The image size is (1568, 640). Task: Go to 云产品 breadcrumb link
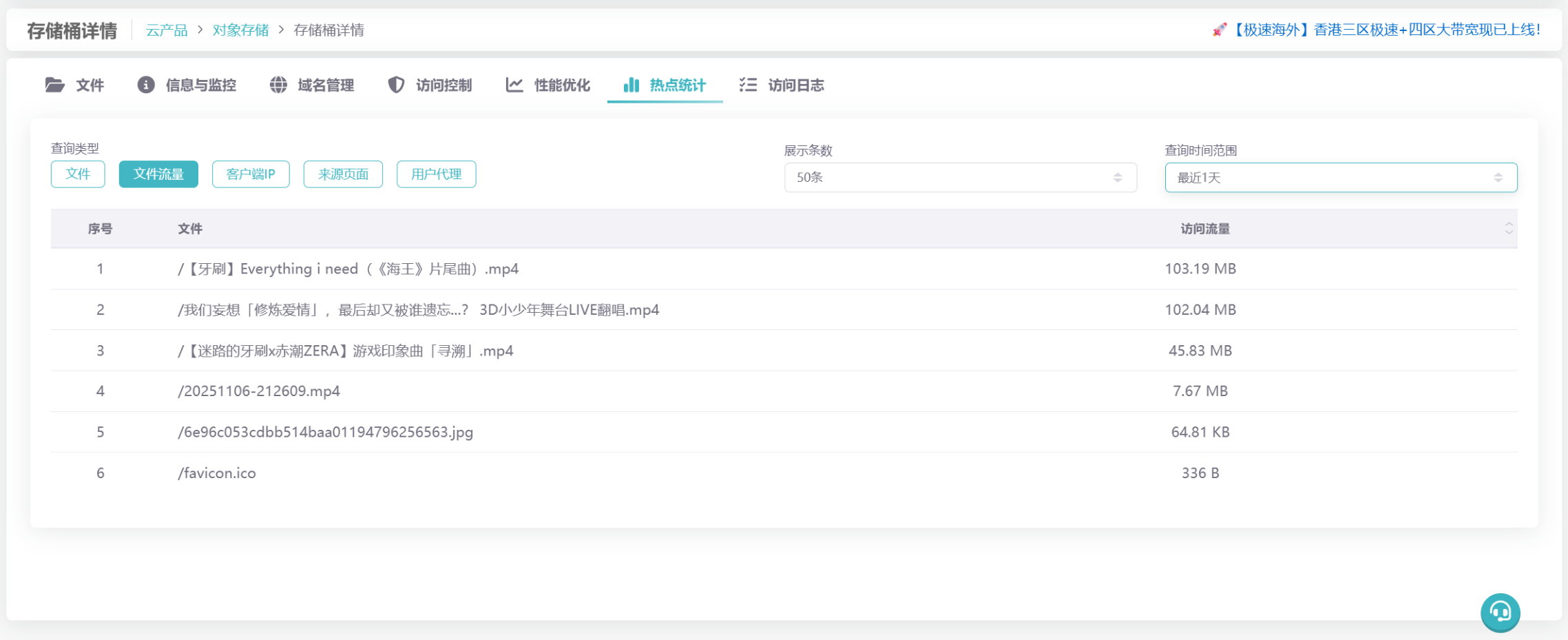167,30
